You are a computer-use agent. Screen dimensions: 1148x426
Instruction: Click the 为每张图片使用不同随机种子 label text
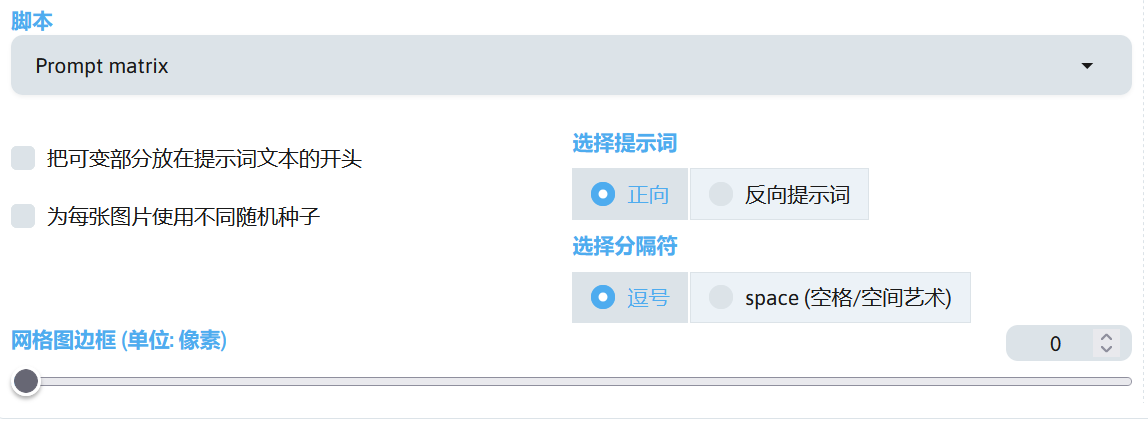pos(183,216)
